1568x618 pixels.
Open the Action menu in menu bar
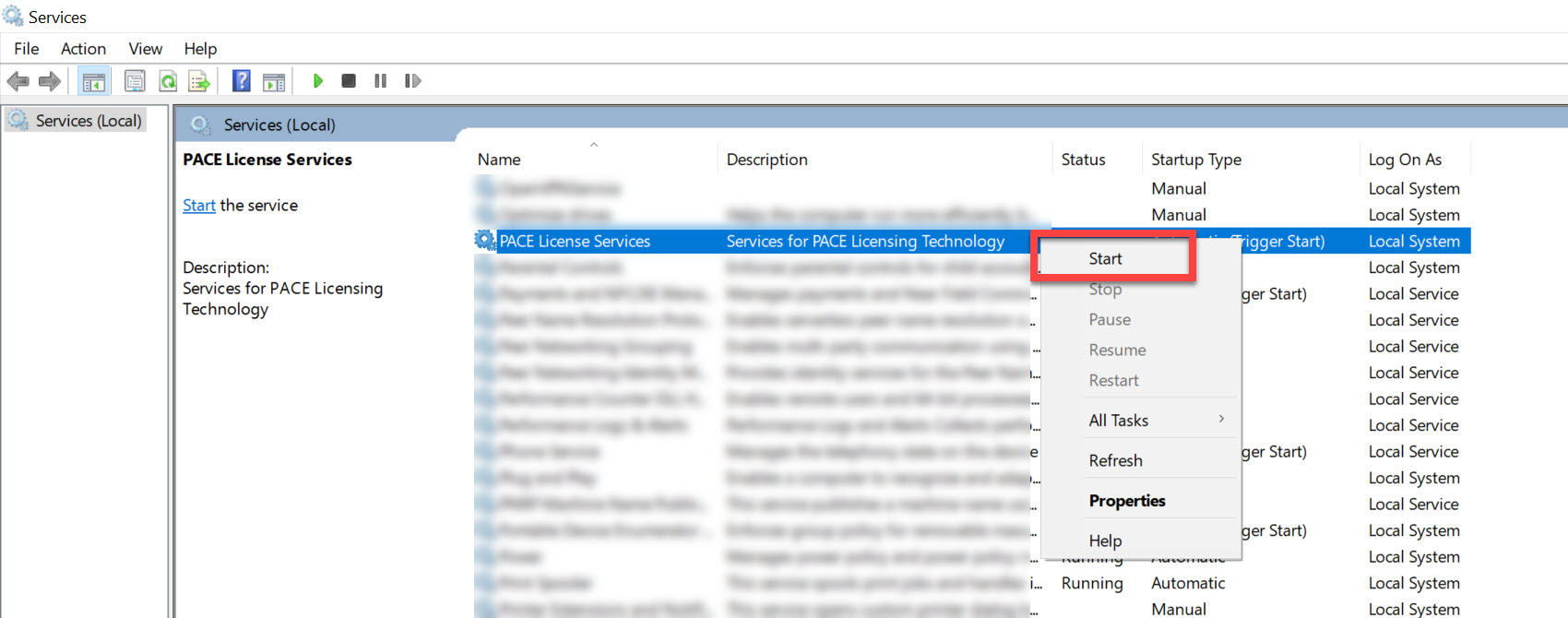pos(83,49)
